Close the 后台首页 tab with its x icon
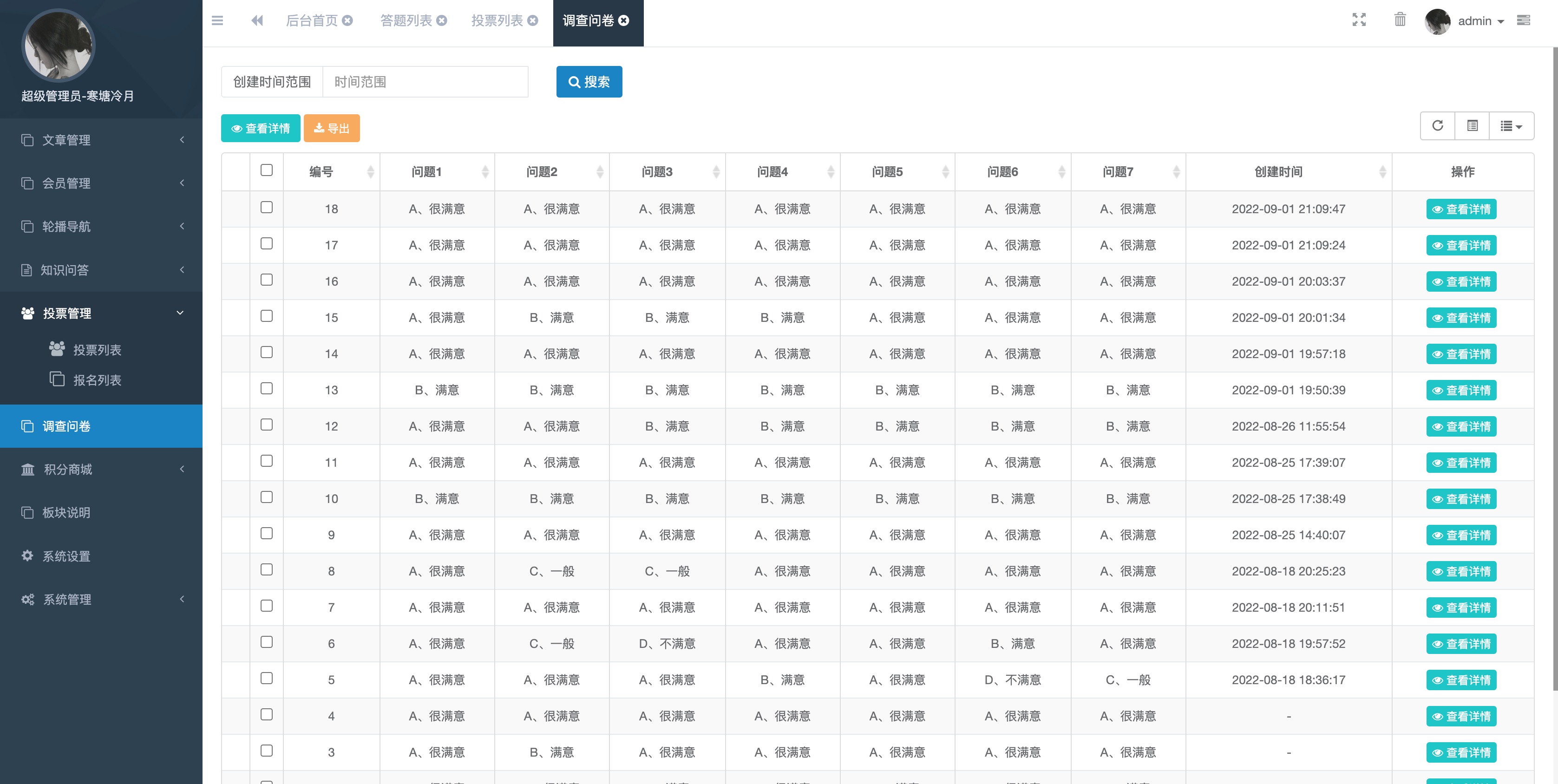The height and width of the screenshot is (784, 1558). click(348, 20)
